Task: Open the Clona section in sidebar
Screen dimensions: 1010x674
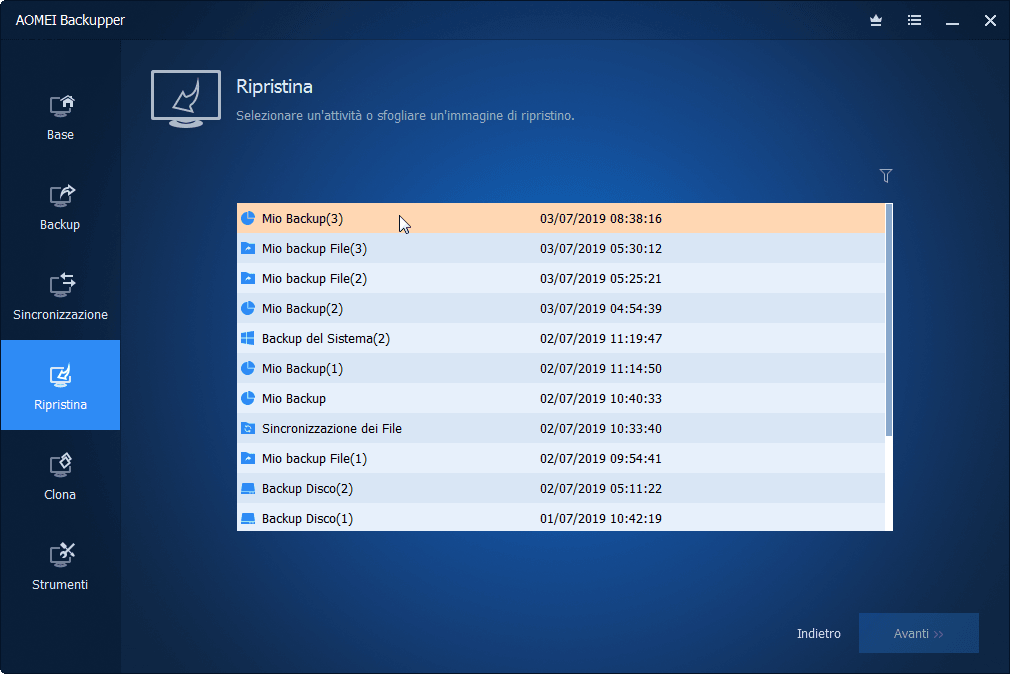Action: [61, 477]
